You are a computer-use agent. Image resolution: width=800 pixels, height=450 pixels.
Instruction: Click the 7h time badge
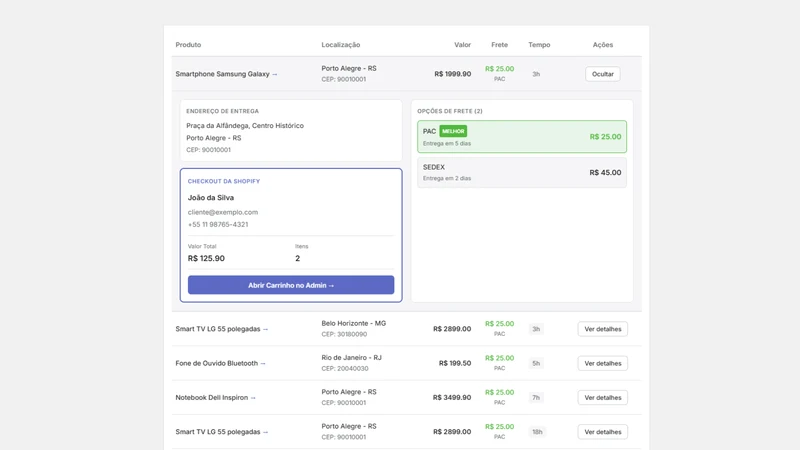[536, 397]
